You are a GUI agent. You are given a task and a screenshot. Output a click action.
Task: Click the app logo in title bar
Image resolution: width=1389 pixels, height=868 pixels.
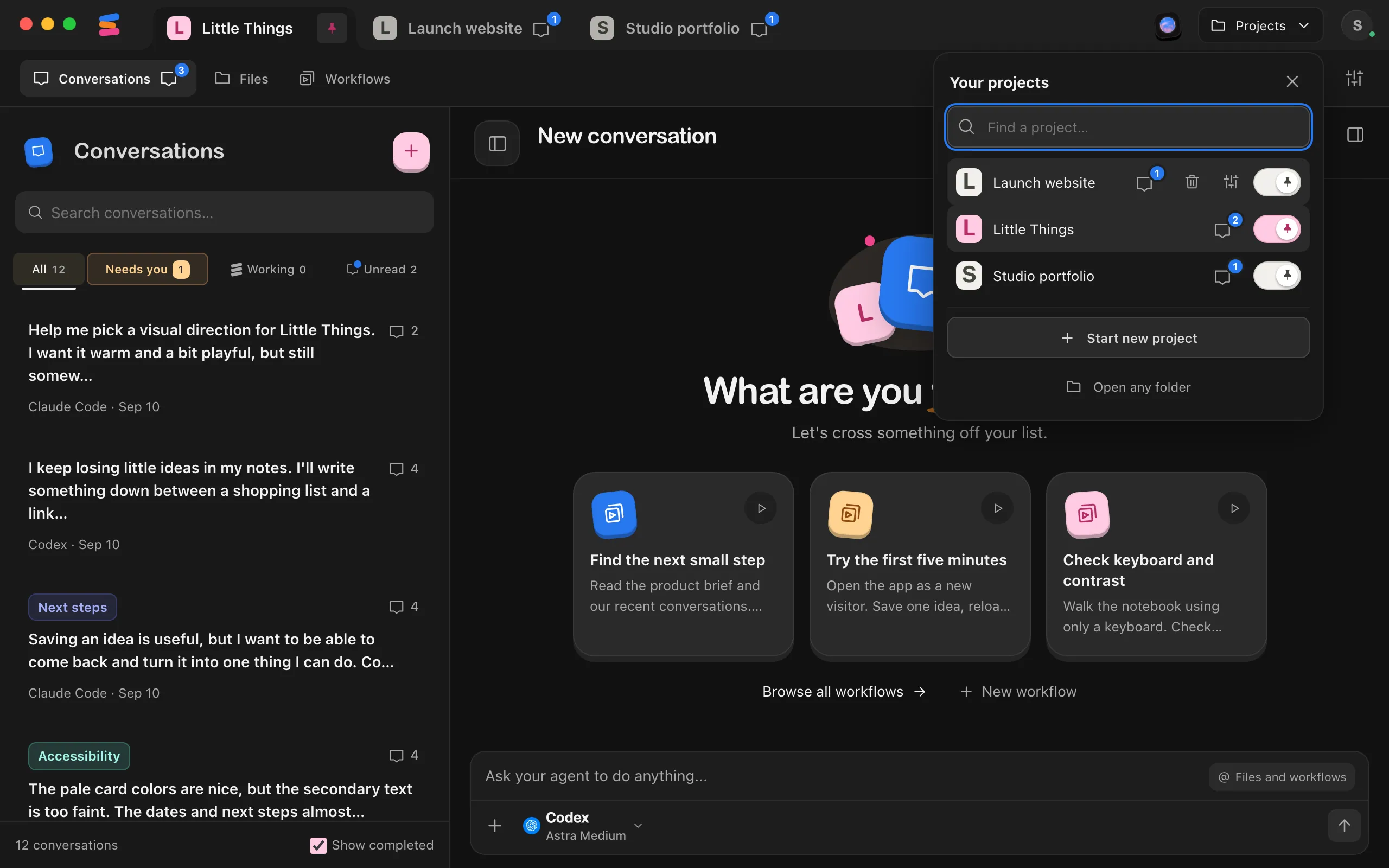[x=109, y=25]
